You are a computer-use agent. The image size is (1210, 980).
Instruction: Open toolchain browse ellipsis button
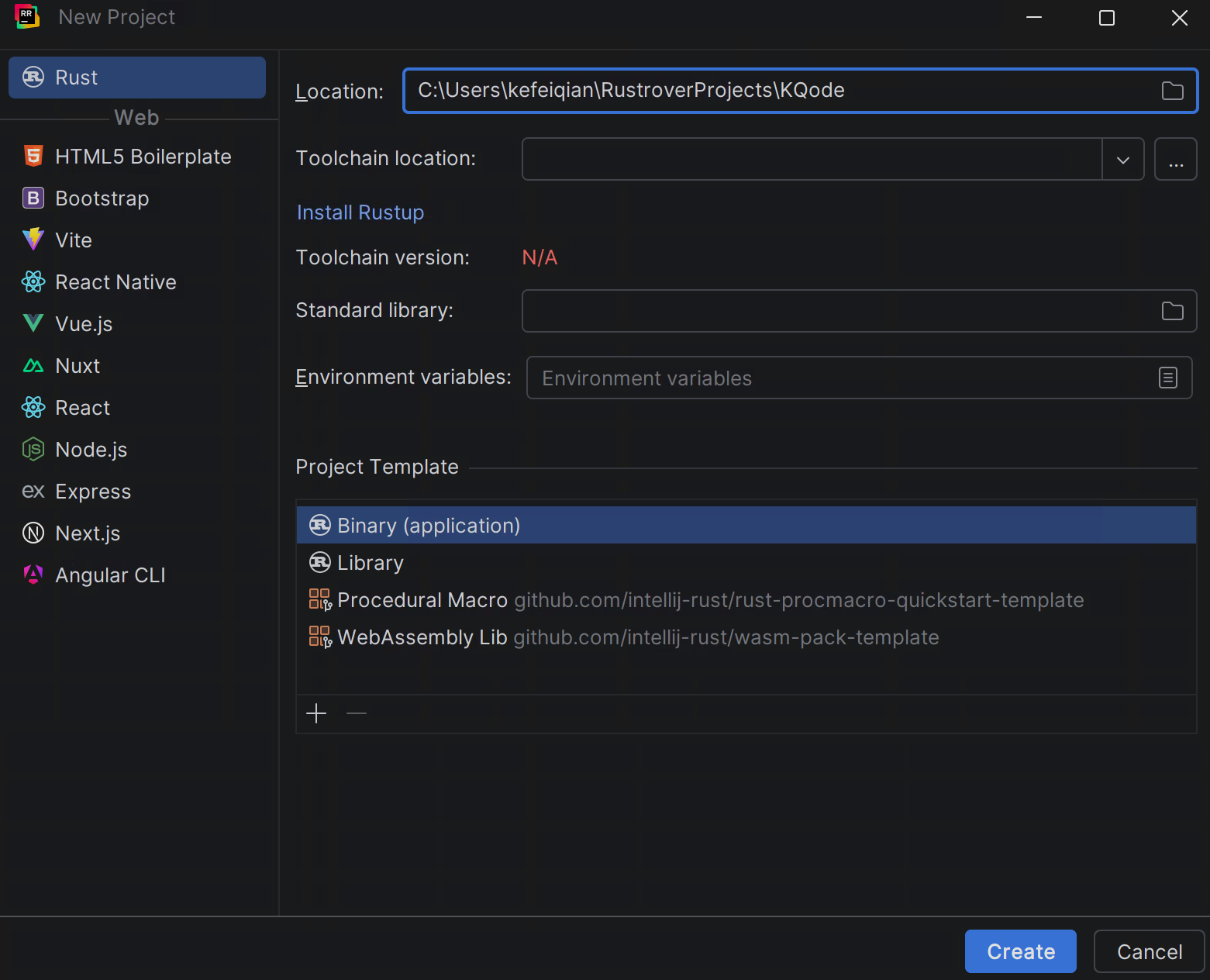(1176, 160)
